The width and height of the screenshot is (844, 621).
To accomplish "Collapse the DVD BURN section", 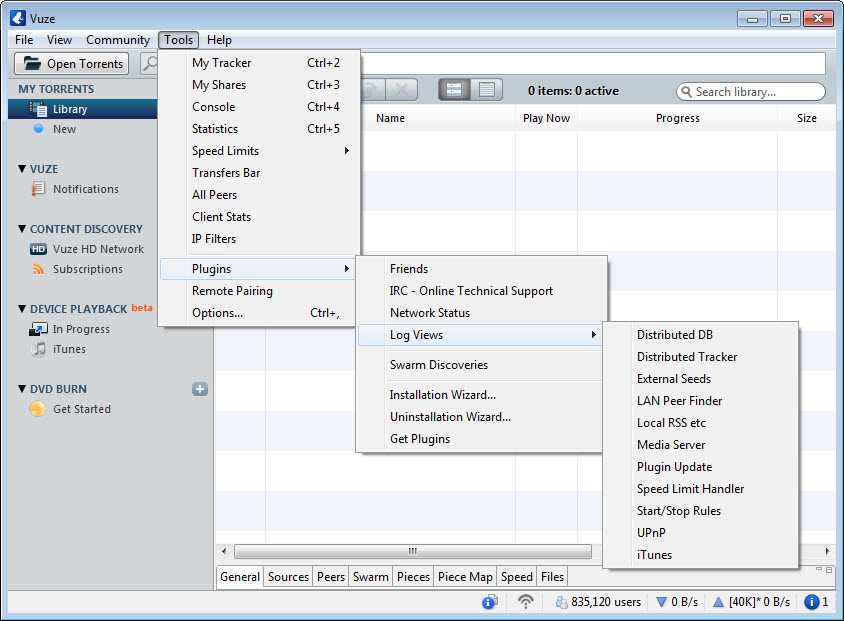I will point(22,389).
